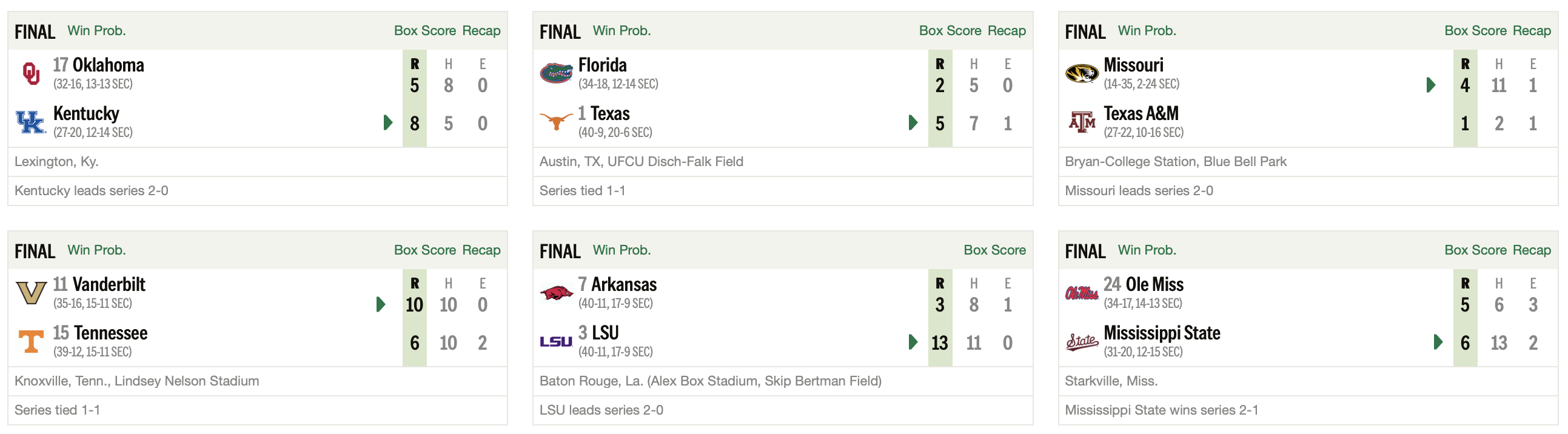The image size is (1568, 434).
Task: Click the Ole Miss script logo
Action: (x=1082, y=293)
